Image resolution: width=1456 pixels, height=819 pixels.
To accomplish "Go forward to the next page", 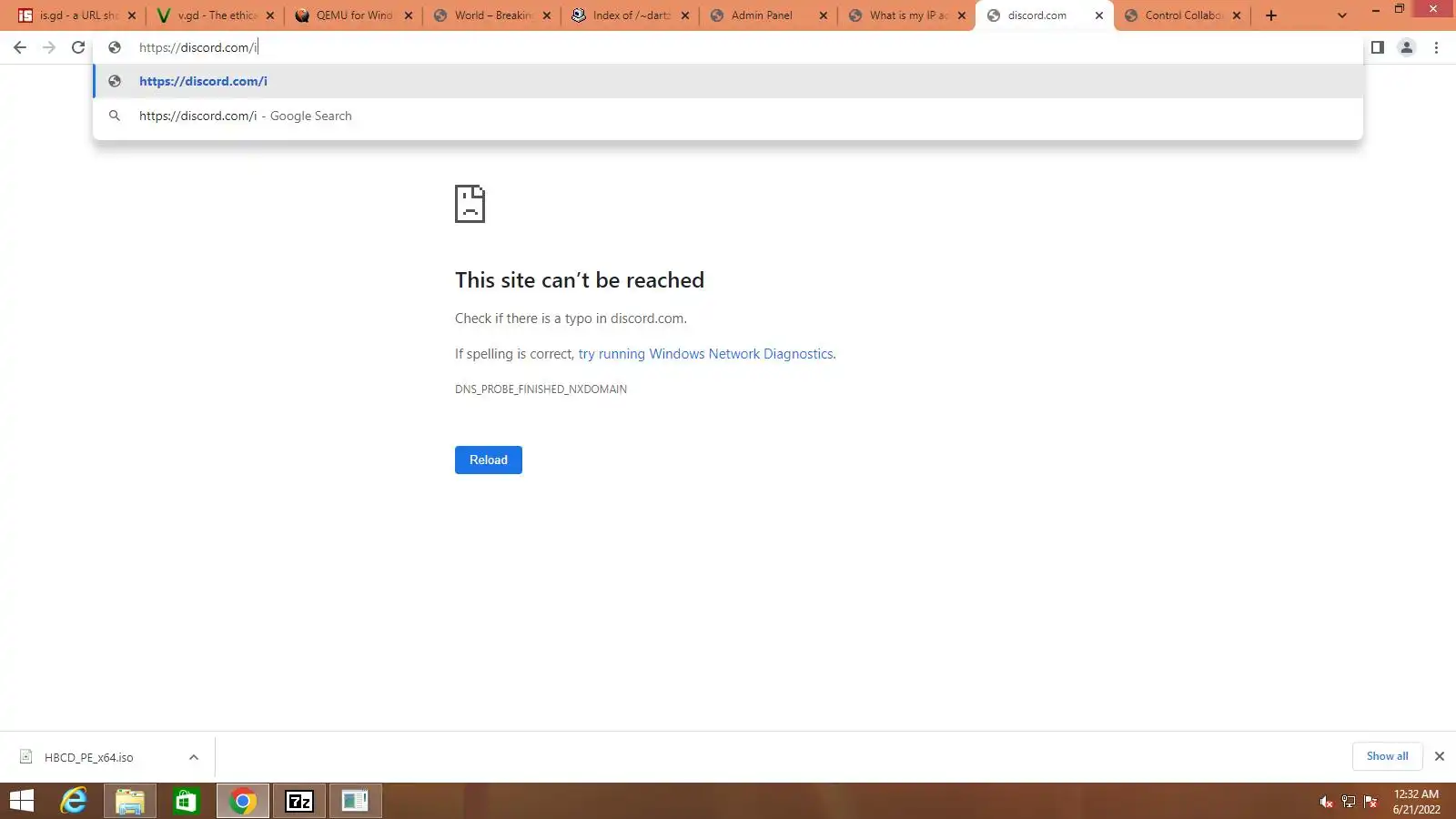I will [49, 47].
